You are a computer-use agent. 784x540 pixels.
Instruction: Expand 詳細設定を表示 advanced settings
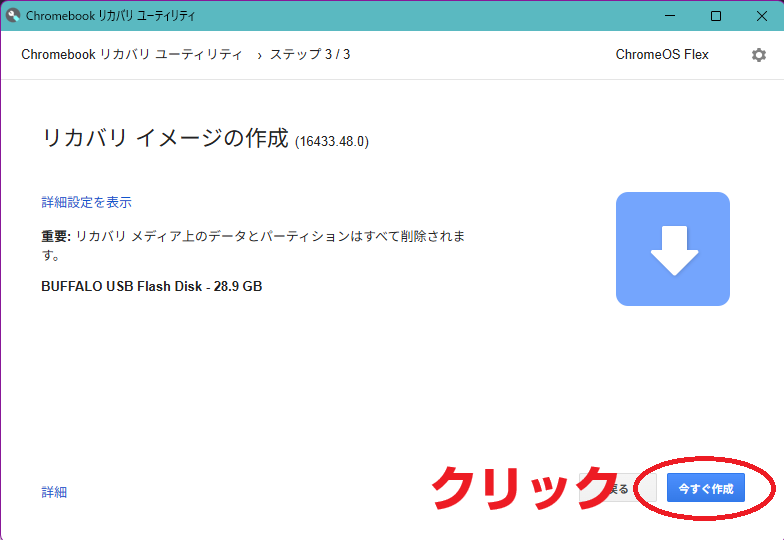tap(86, 202)
